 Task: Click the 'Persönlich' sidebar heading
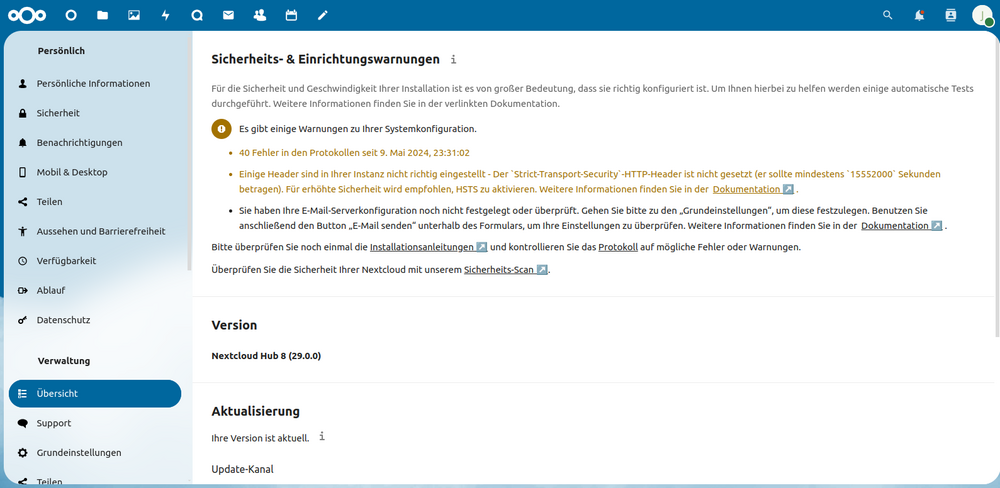click(x=61, y=51)
